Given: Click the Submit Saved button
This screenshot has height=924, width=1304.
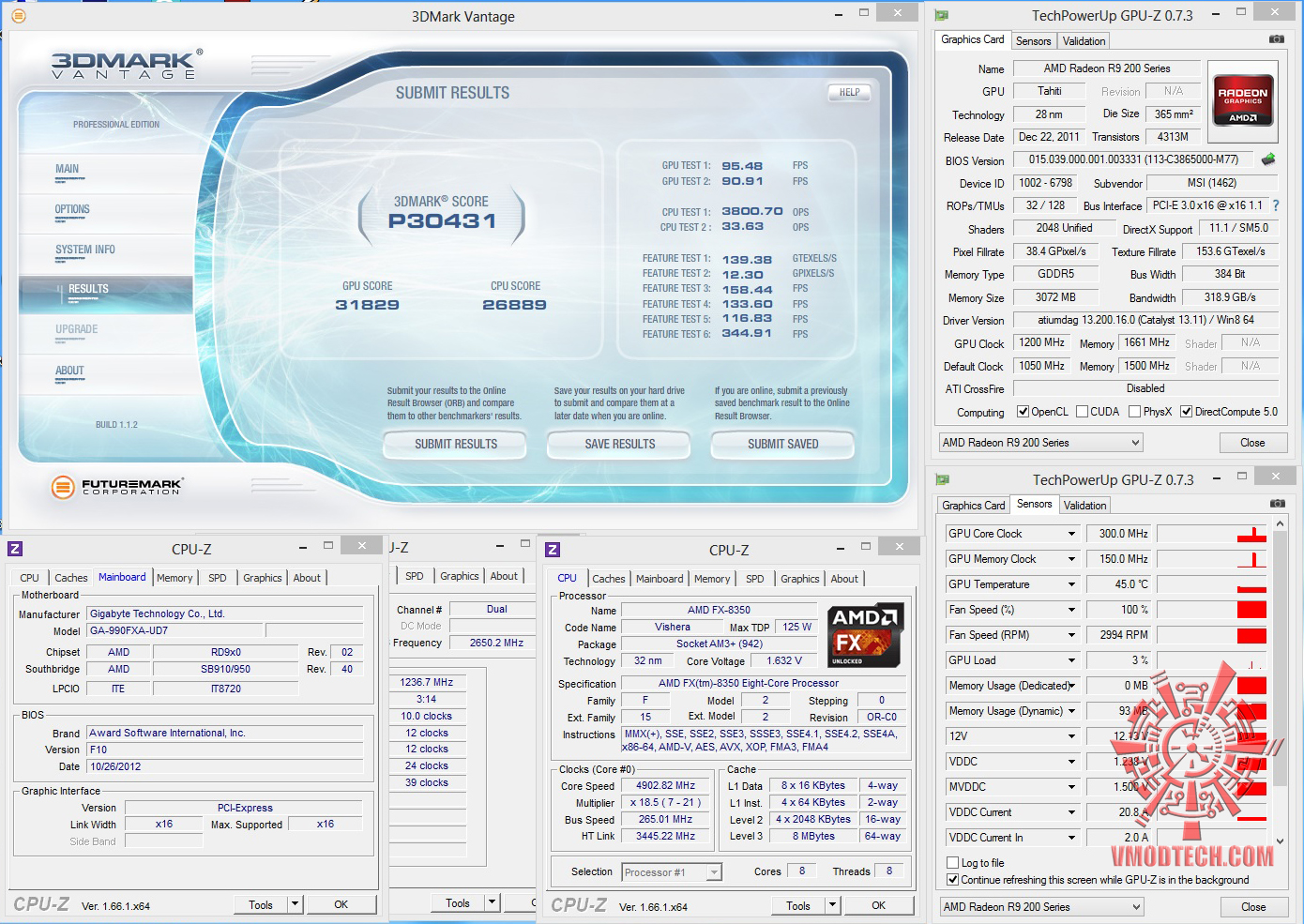Looking at the screenshot, I should click(x=782, y=444).
